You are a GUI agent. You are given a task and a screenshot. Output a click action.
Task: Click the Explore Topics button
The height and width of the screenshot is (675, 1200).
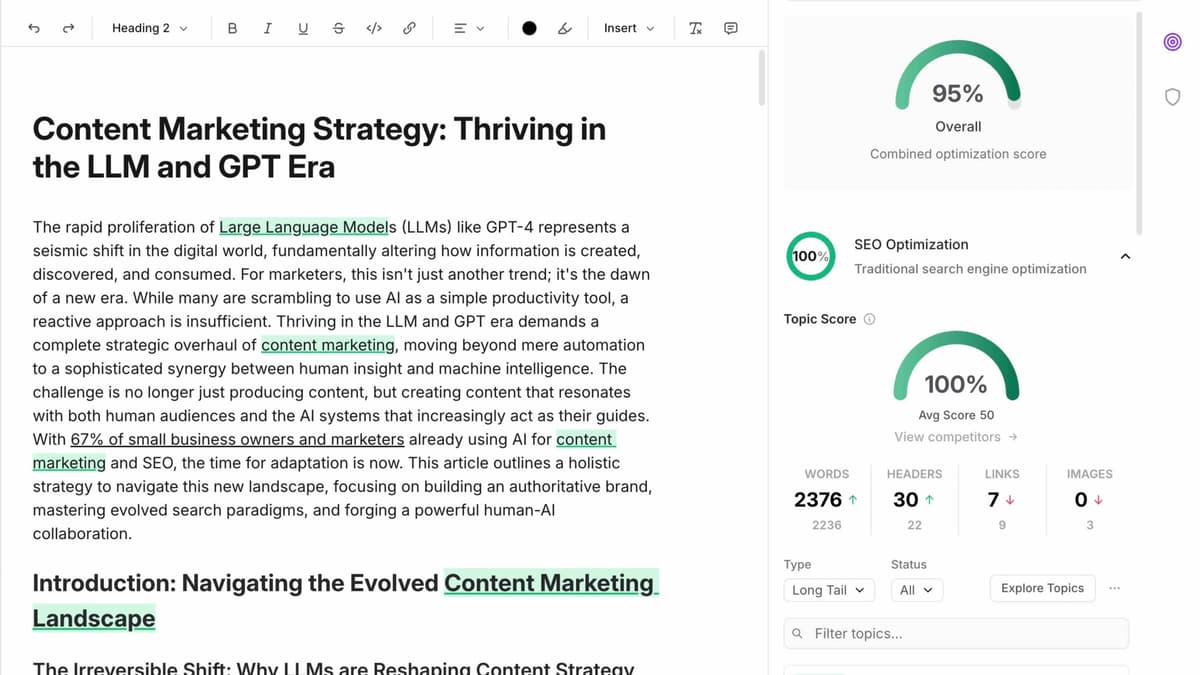tap(1042, 588)
